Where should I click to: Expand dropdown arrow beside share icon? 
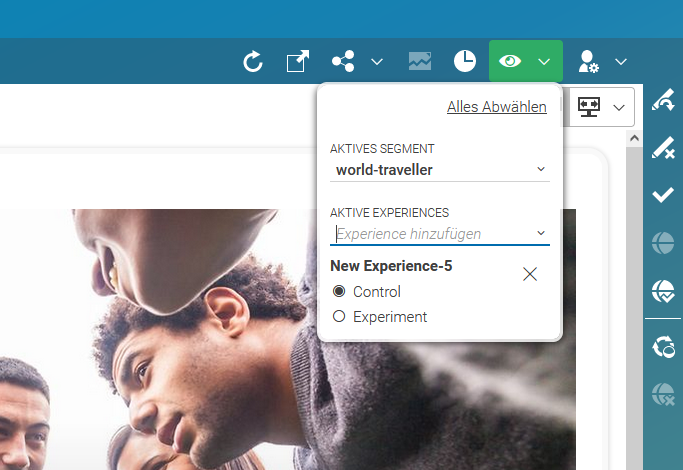[377, 62]
